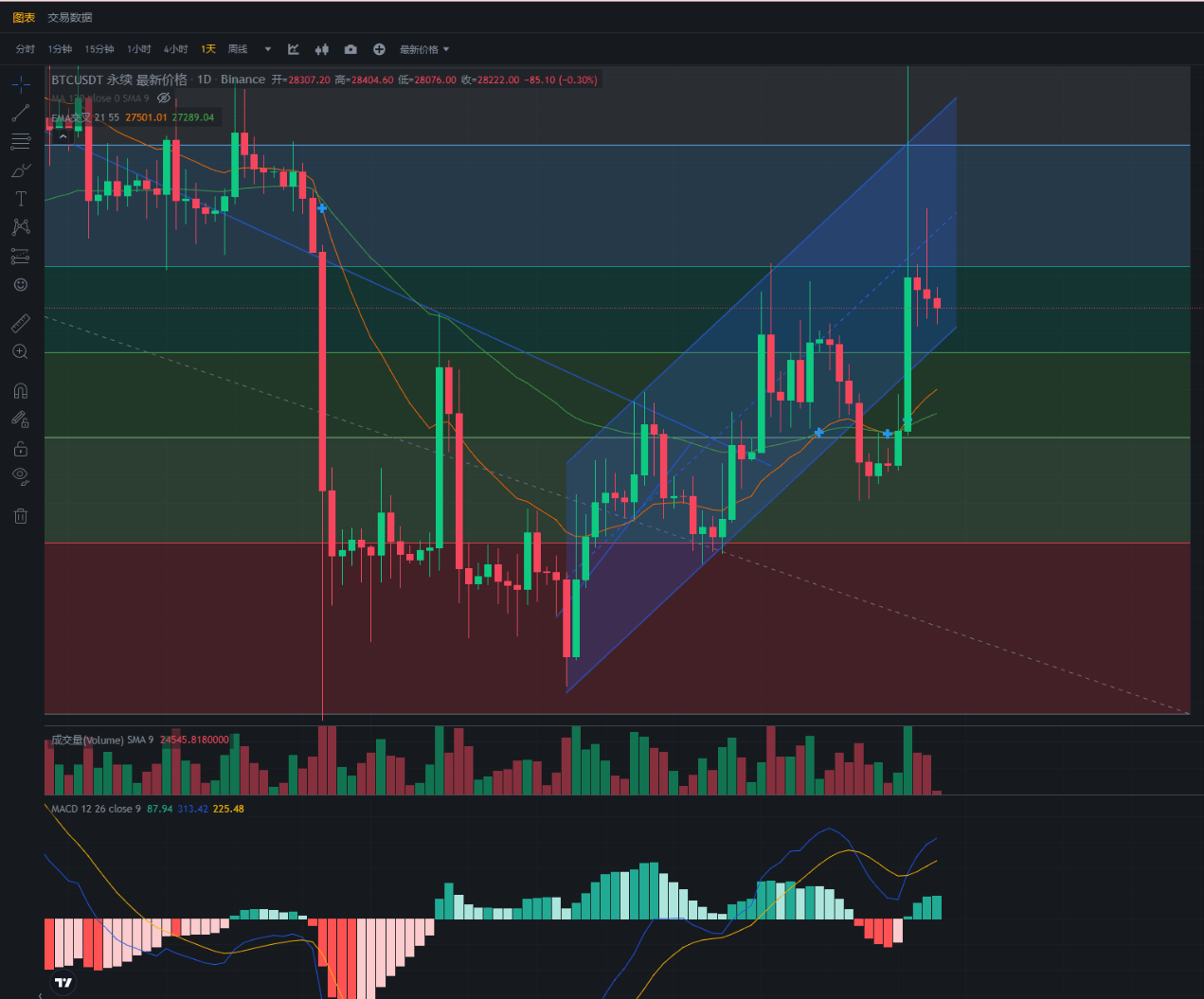1204x999 pixels.
Task: Toggle lock all drawings
Action: [20, 449]
